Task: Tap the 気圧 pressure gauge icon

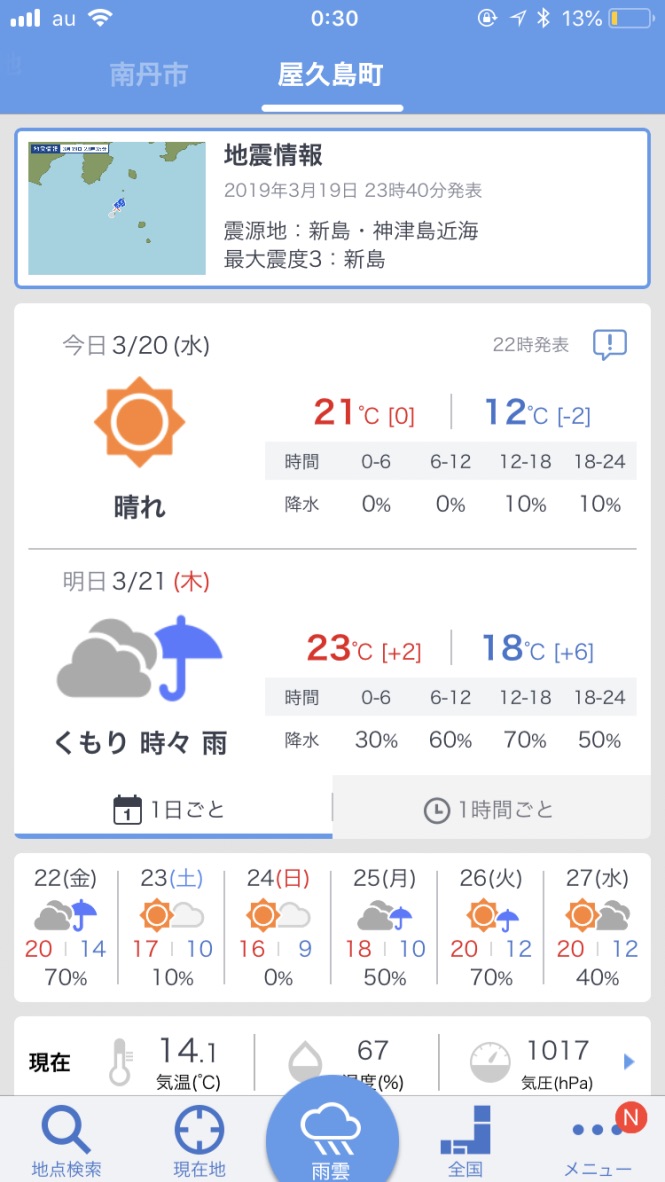Action: tap(490, 1062)
